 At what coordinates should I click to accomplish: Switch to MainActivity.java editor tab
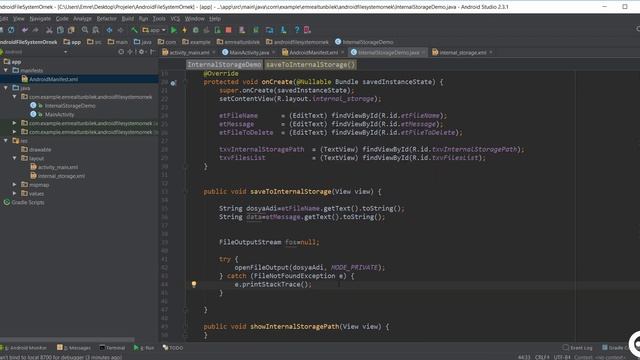point(249,52)
